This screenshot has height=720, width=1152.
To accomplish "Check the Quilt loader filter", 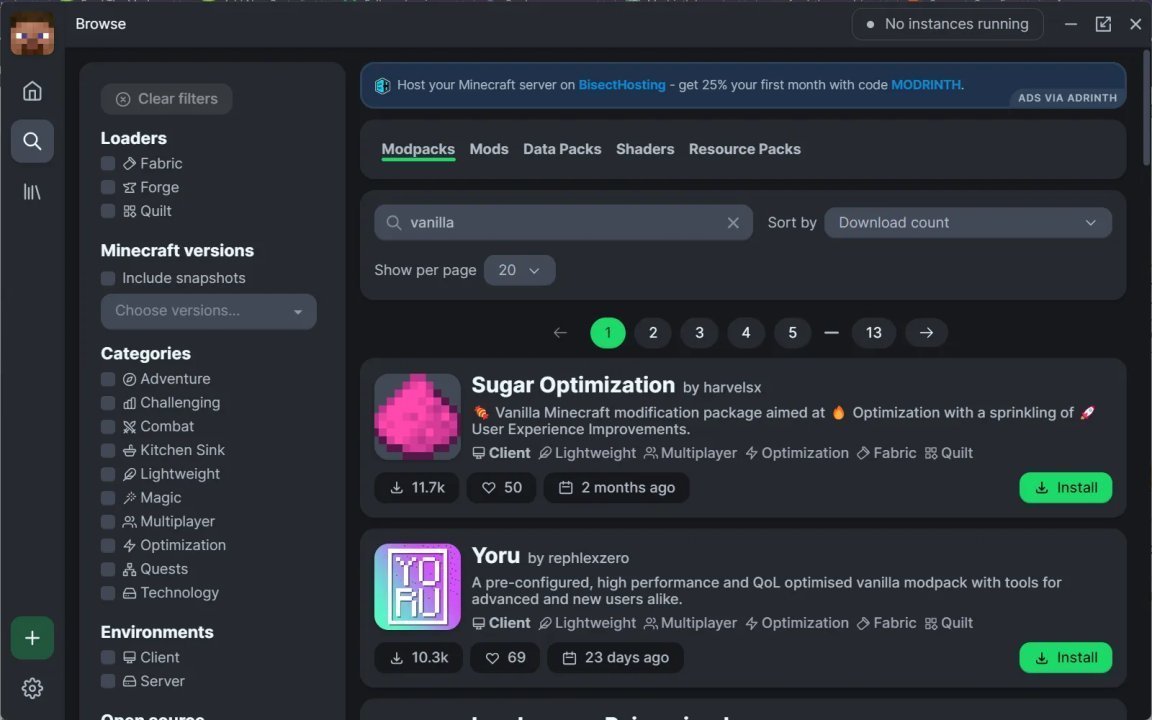I will 108,212.
